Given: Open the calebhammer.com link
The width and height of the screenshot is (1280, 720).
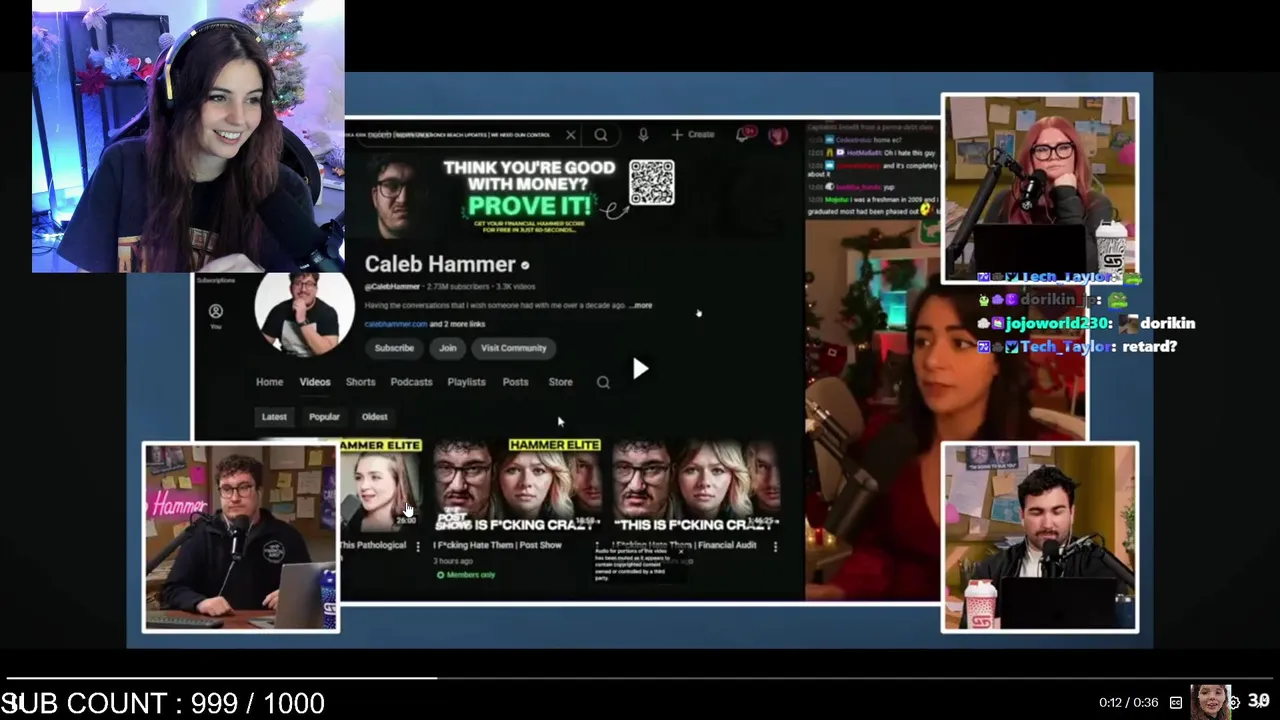Looking at the screenshot, I should [395, 324].
